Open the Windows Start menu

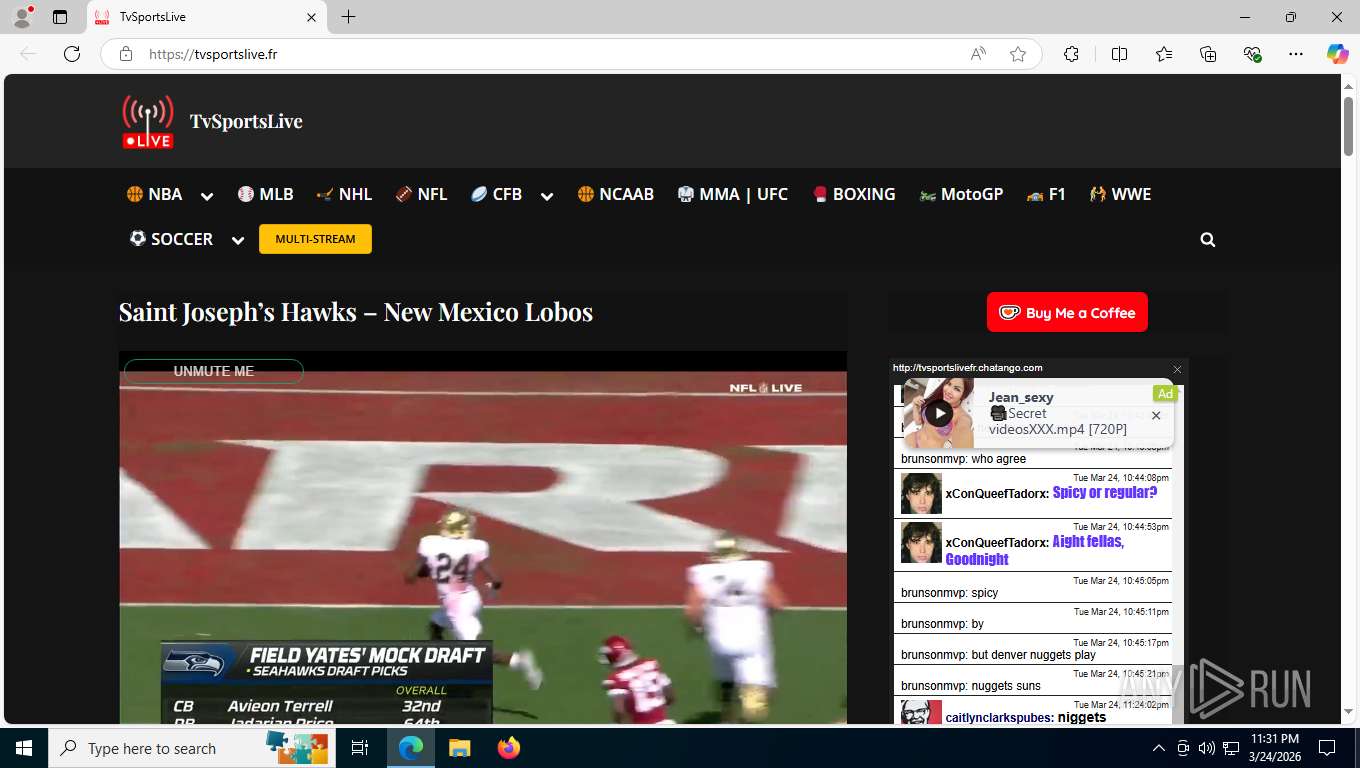pos(24,748)
